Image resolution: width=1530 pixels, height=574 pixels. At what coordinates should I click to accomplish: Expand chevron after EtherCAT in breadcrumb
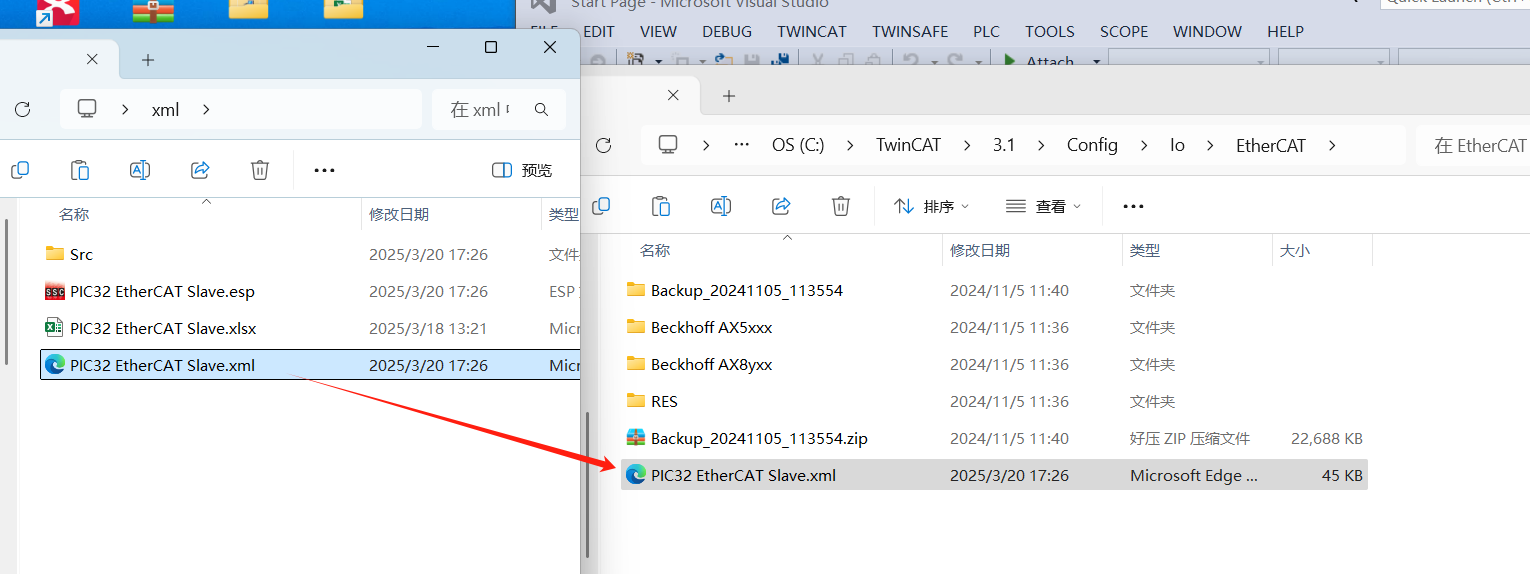[x=1332, y=145]
